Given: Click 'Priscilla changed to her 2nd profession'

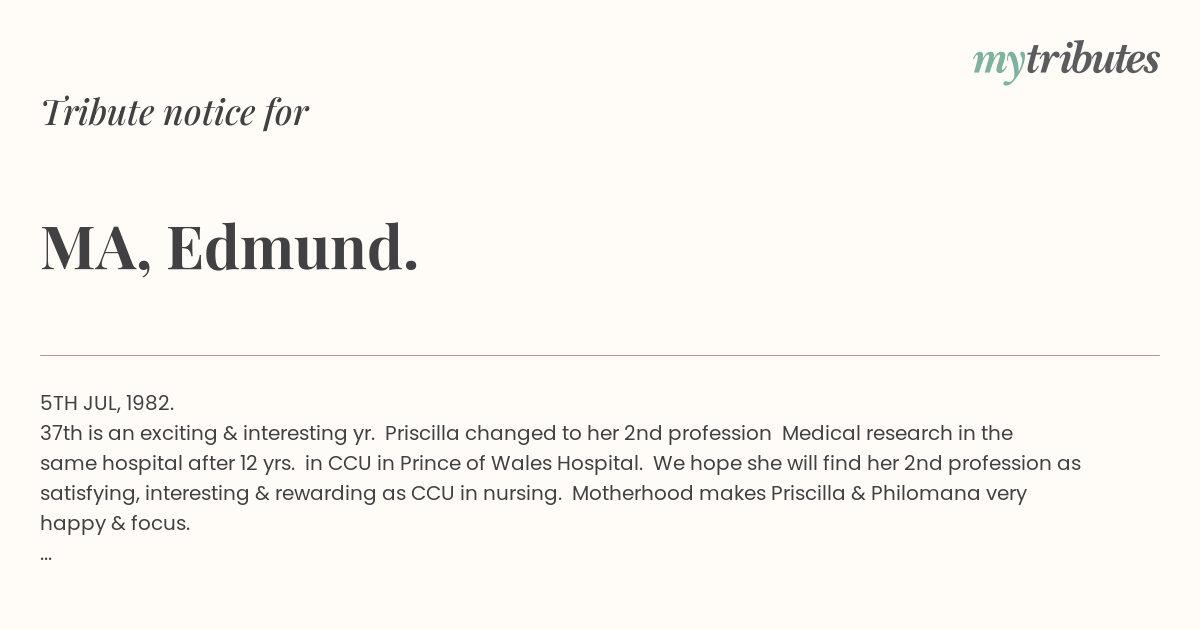Looking at the screenshot, I should (x=578, y=433).
